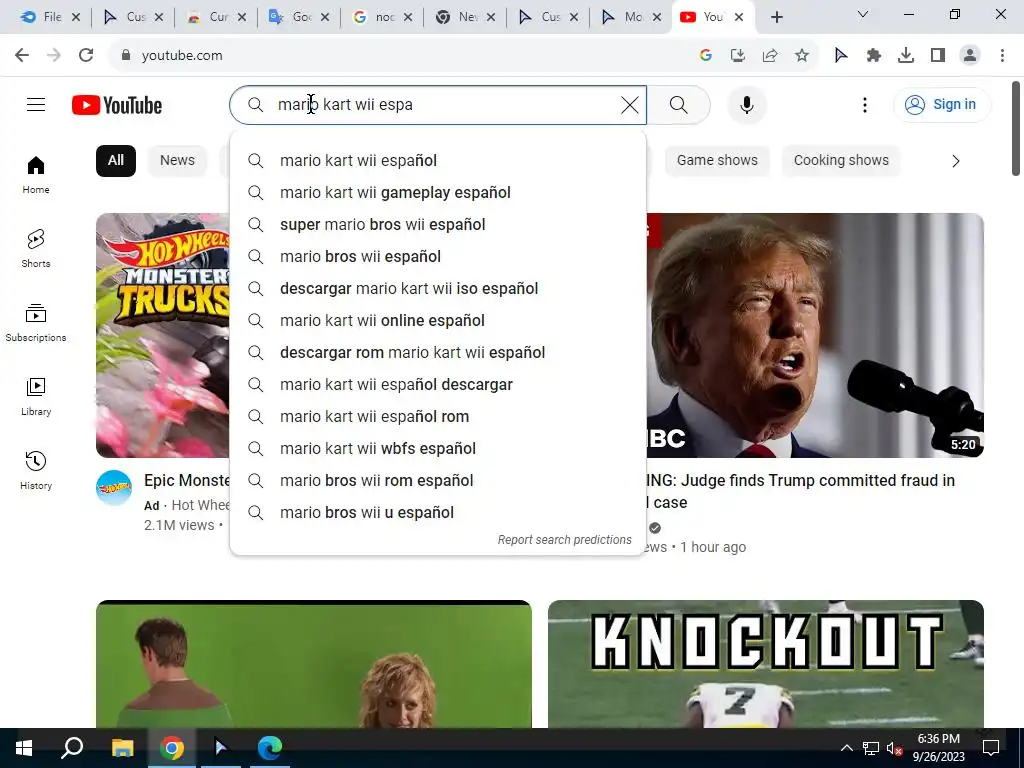This screenshot has width=1024, height=768.
Task: Go to Home in the sidebar
Action: [x=36, y=175]
